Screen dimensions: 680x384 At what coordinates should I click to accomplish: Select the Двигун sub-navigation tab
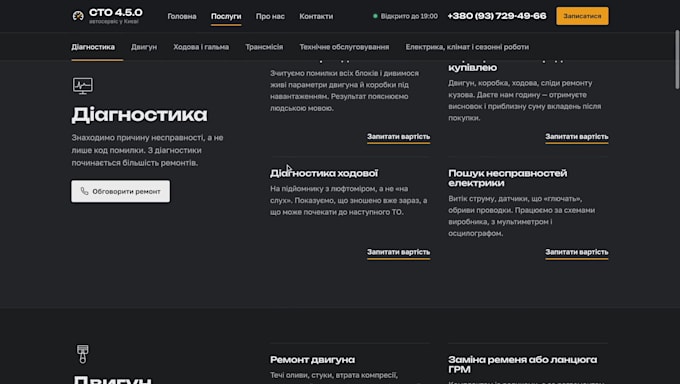tap(144, 47)
